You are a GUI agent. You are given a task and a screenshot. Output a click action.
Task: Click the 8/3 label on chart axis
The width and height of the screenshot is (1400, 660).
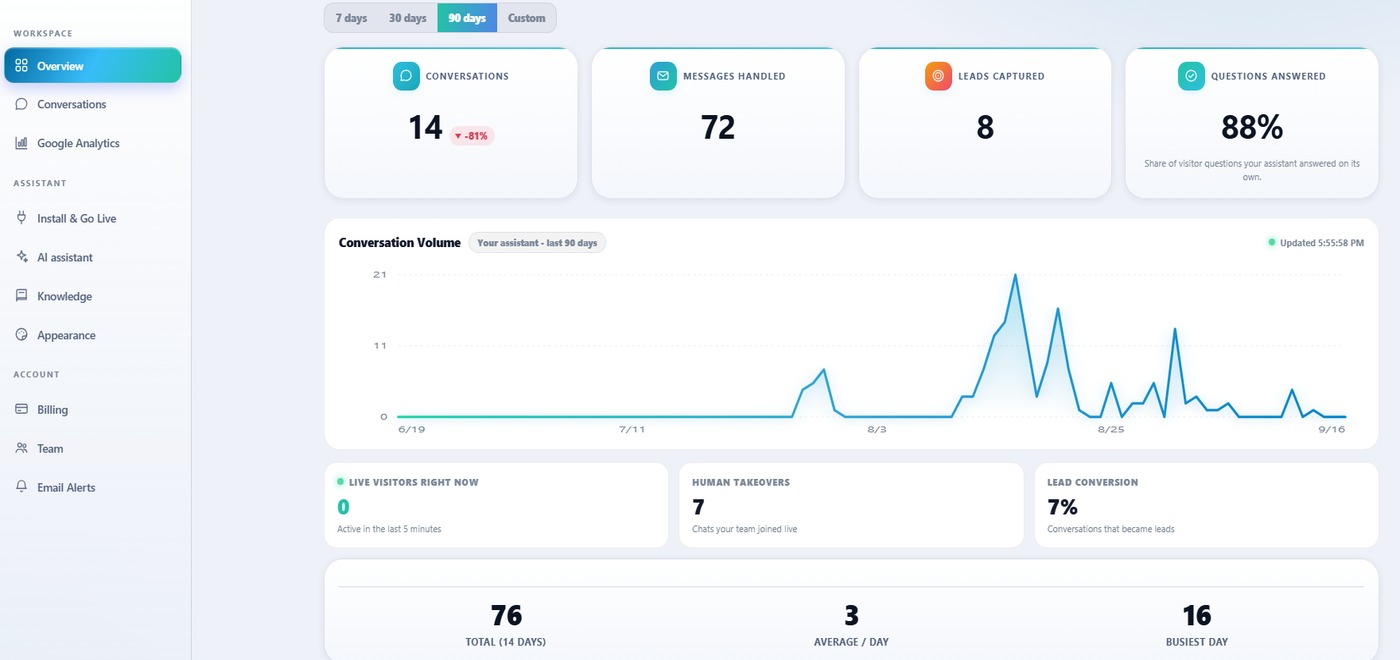pyautogui.click(x=876, y=429)
